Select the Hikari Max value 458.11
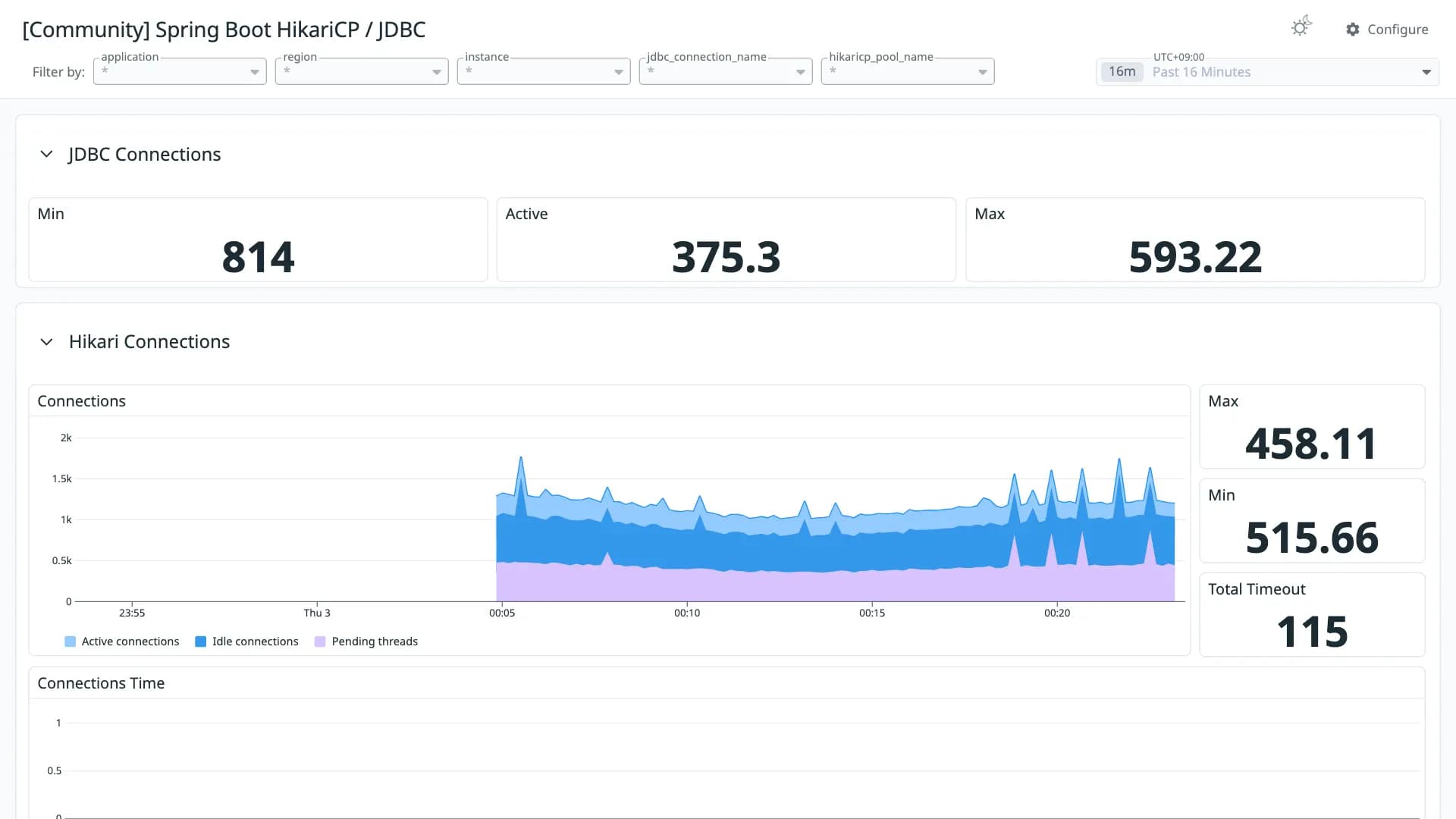This screenshot has width=1456, height=819. 1311,444
